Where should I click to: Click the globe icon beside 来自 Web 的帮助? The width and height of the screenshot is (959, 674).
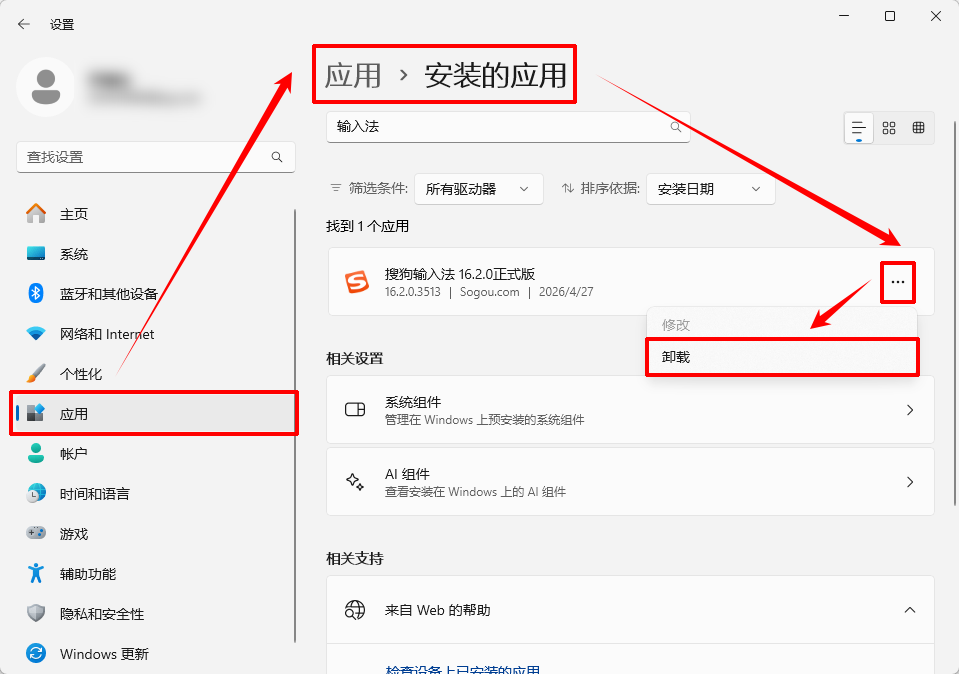(355, 610)
